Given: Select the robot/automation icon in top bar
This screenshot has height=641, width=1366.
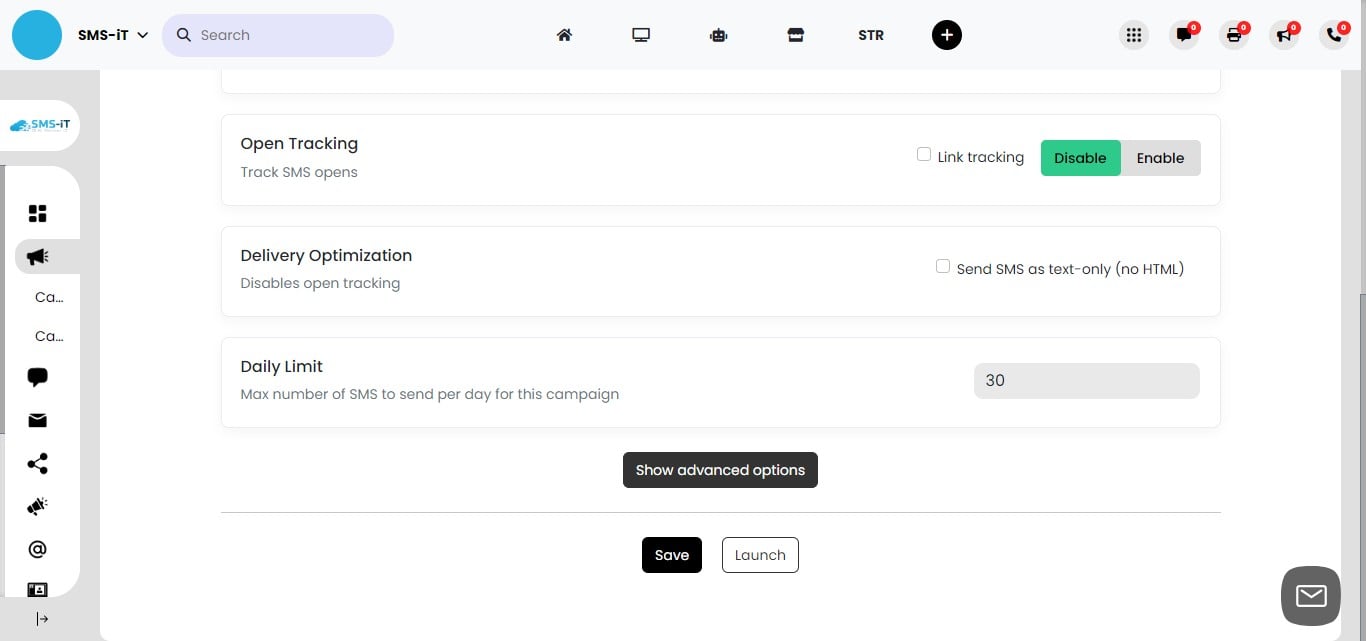Looking at the screenshot, I should tap(718, 34).
